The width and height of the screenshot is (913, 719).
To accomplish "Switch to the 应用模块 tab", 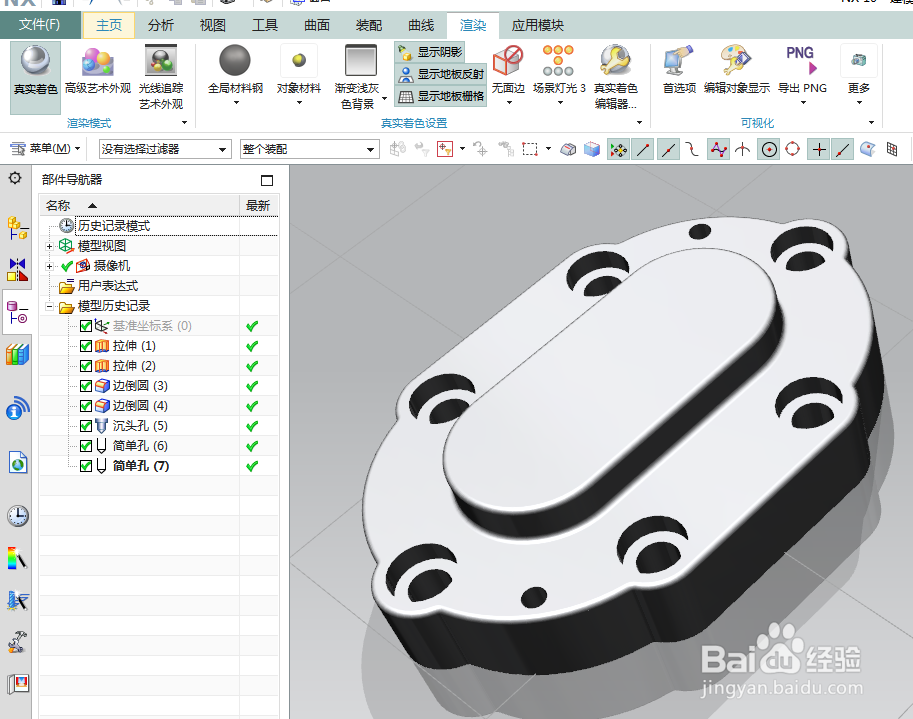I will pyautogui.click(x=537, y=25).
